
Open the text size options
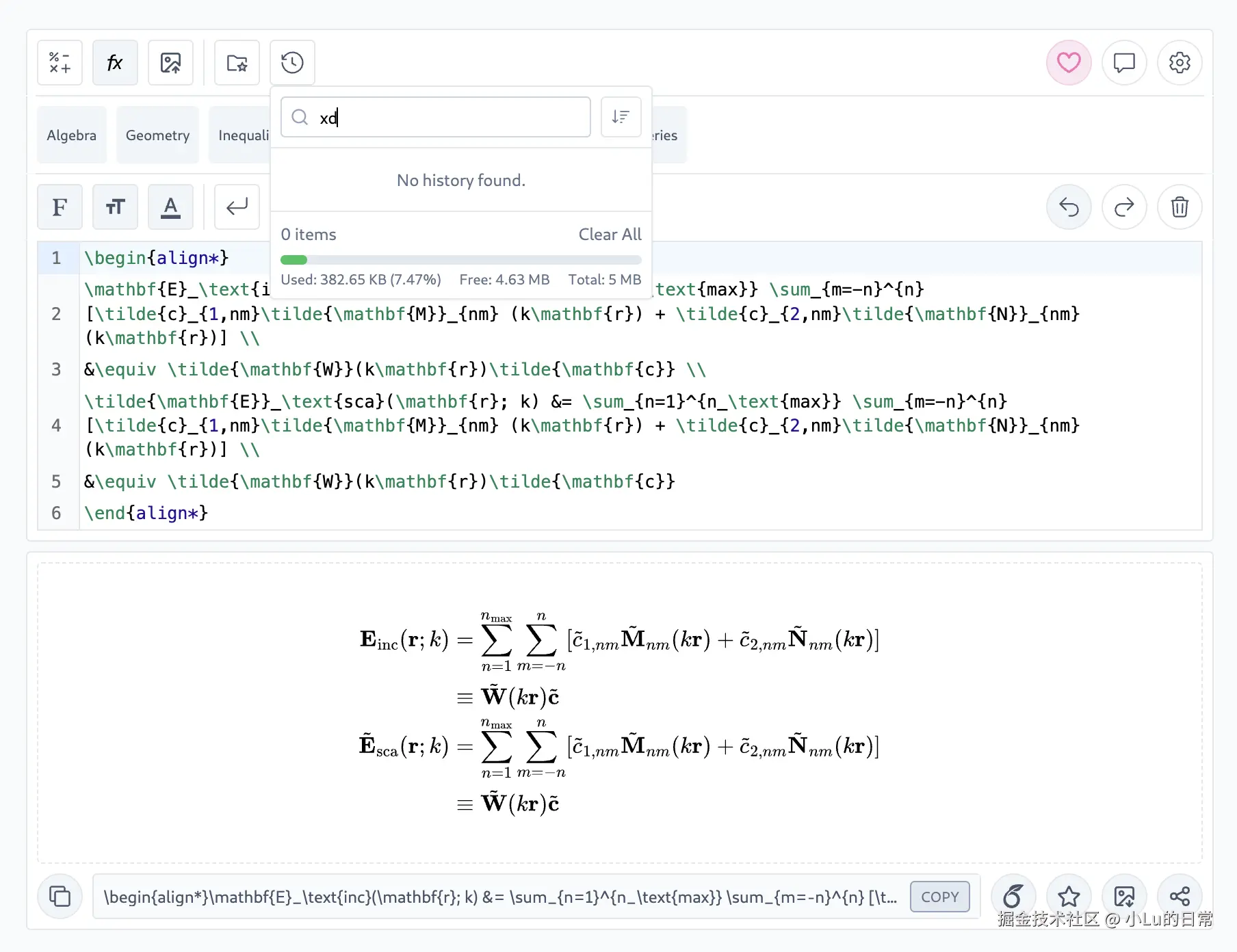tap(115, 207)
